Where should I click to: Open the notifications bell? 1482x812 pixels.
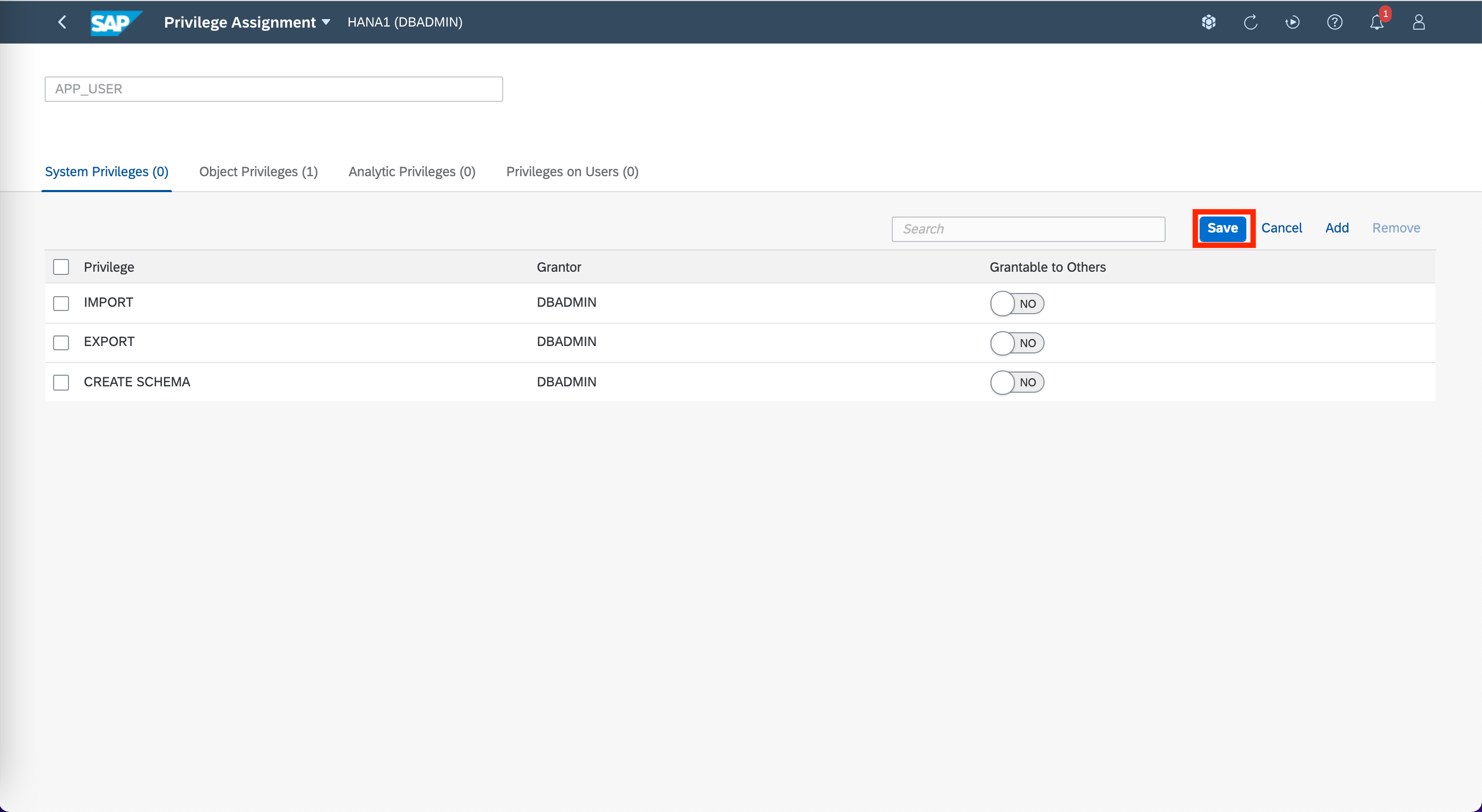tap(1377, 22)
